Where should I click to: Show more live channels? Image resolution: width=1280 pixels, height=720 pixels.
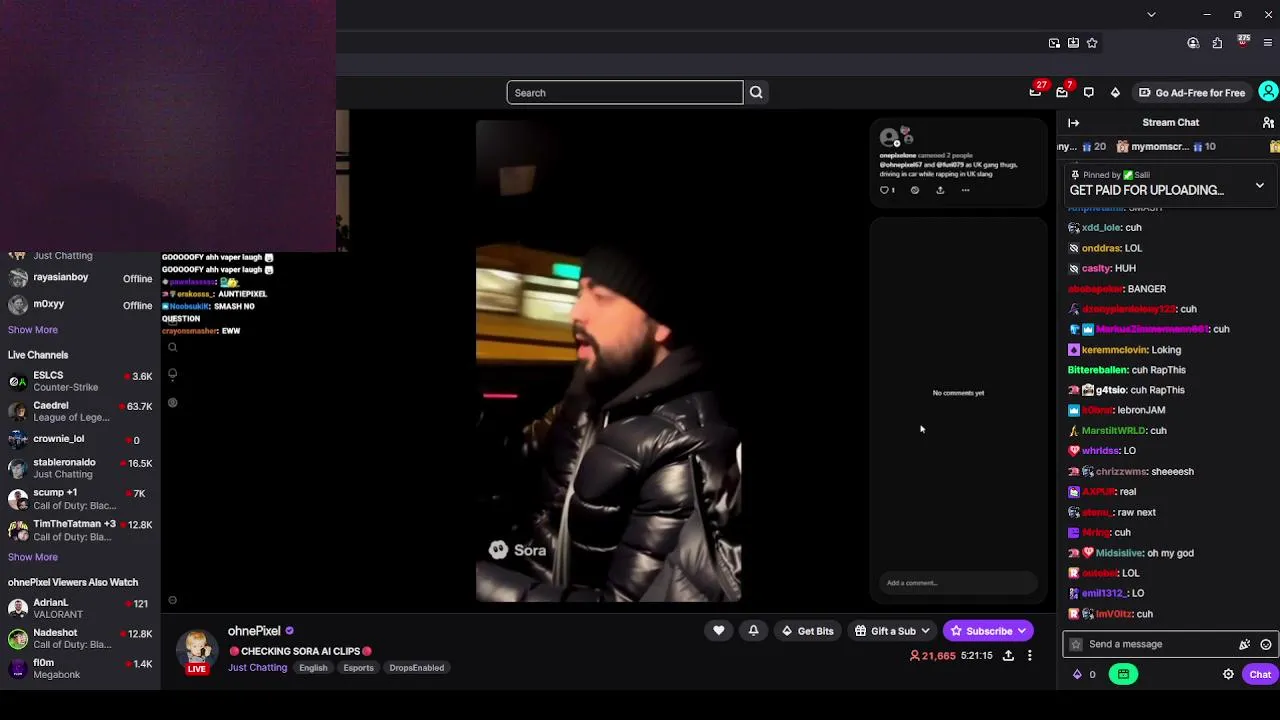click(x=33, y=557)
